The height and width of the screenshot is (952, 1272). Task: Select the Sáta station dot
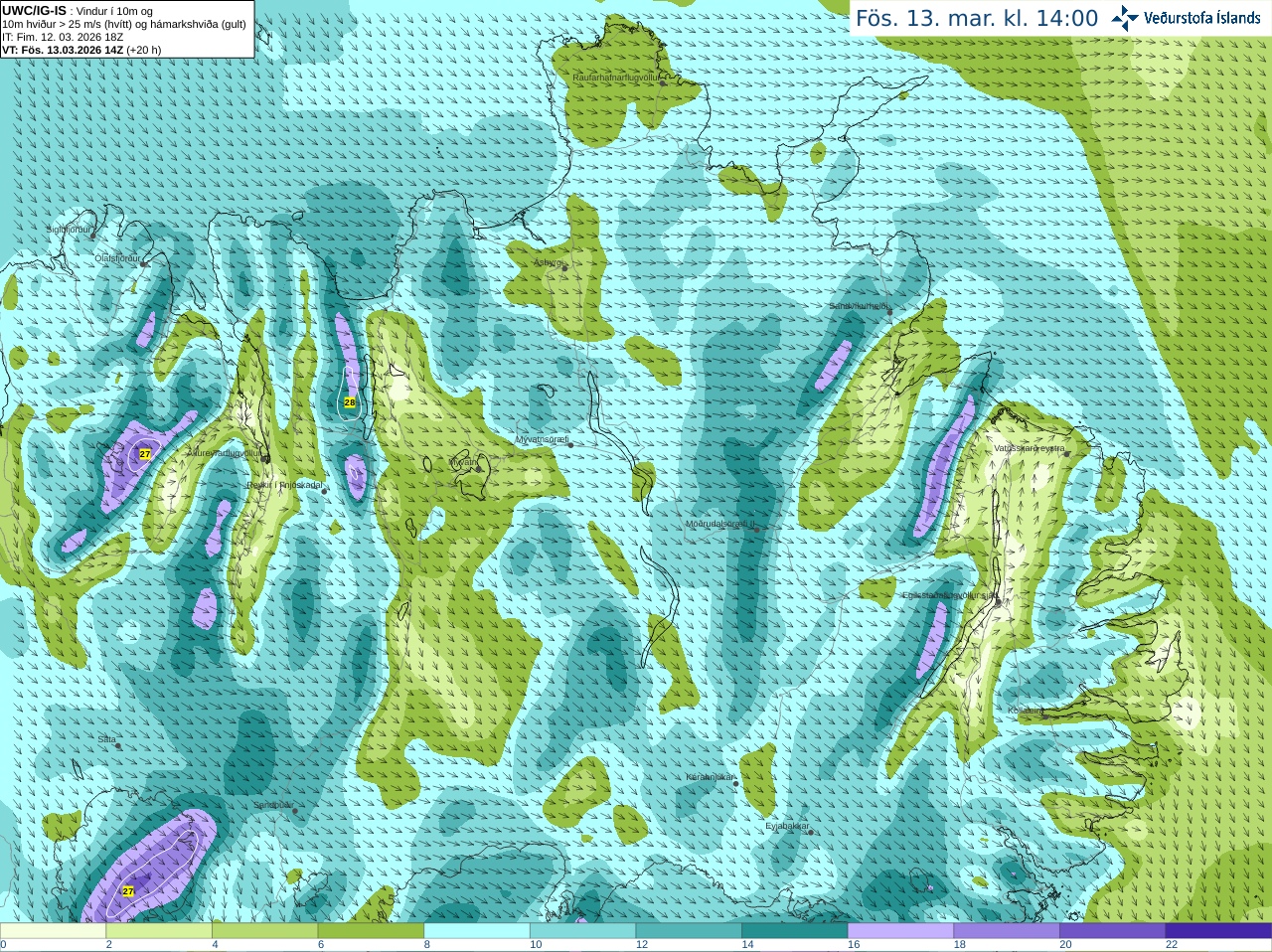[x=119, y=746]
